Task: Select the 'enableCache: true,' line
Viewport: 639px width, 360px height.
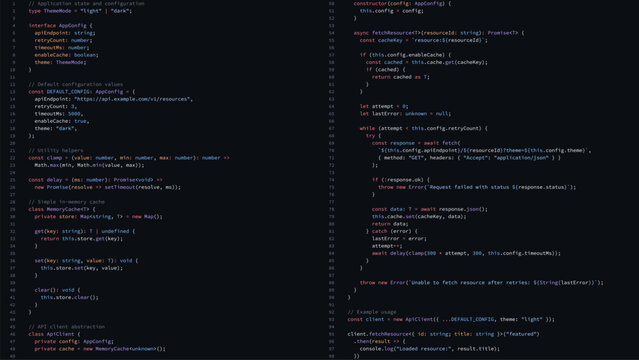Action: pos(62,121)
